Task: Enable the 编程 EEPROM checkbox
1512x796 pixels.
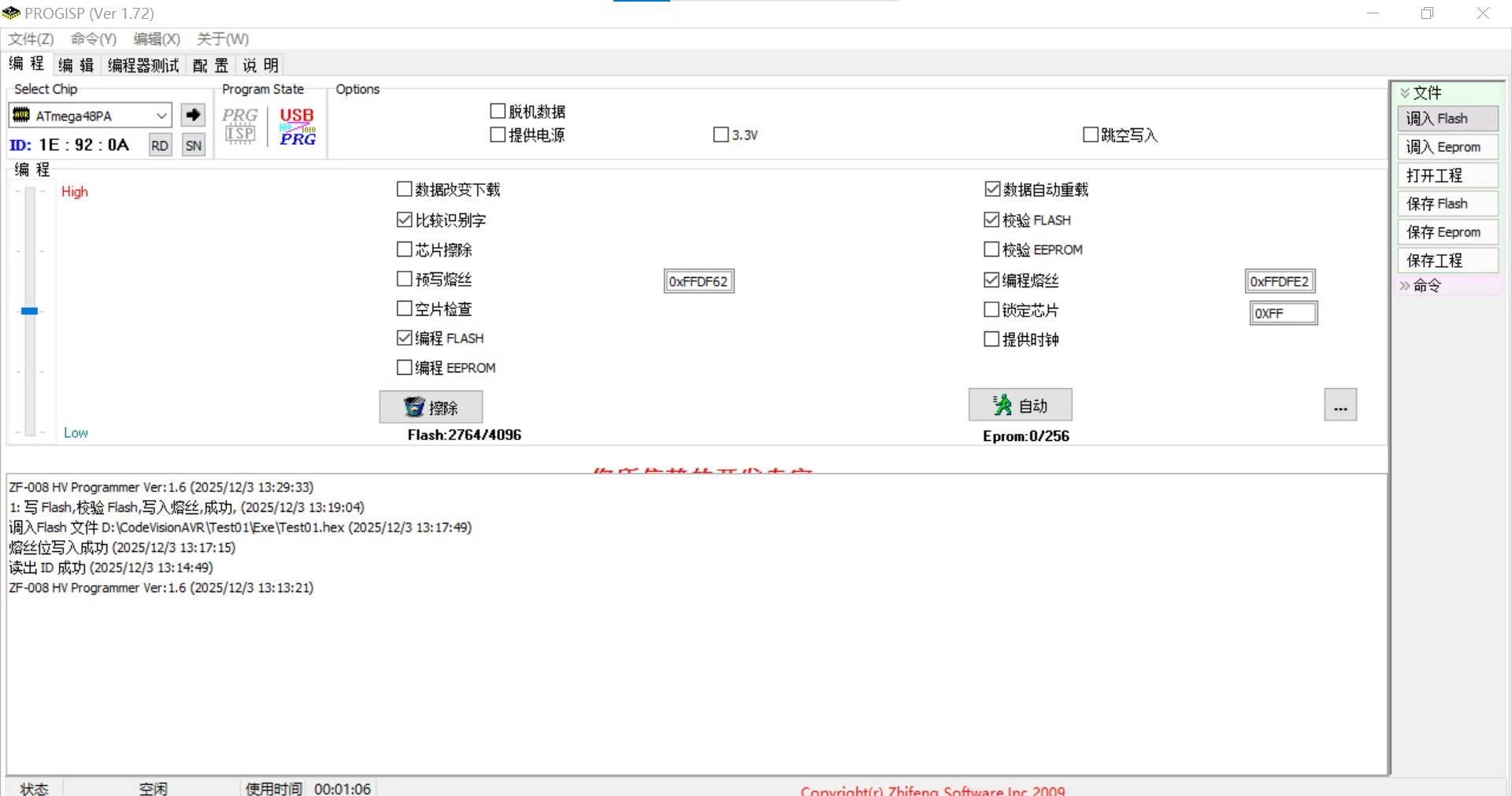Action: [x=405, y=367]
